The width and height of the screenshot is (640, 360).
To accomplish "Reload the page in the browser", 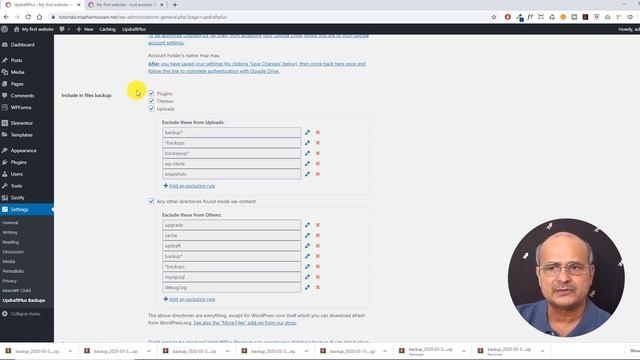I will [x=28, y=17].
